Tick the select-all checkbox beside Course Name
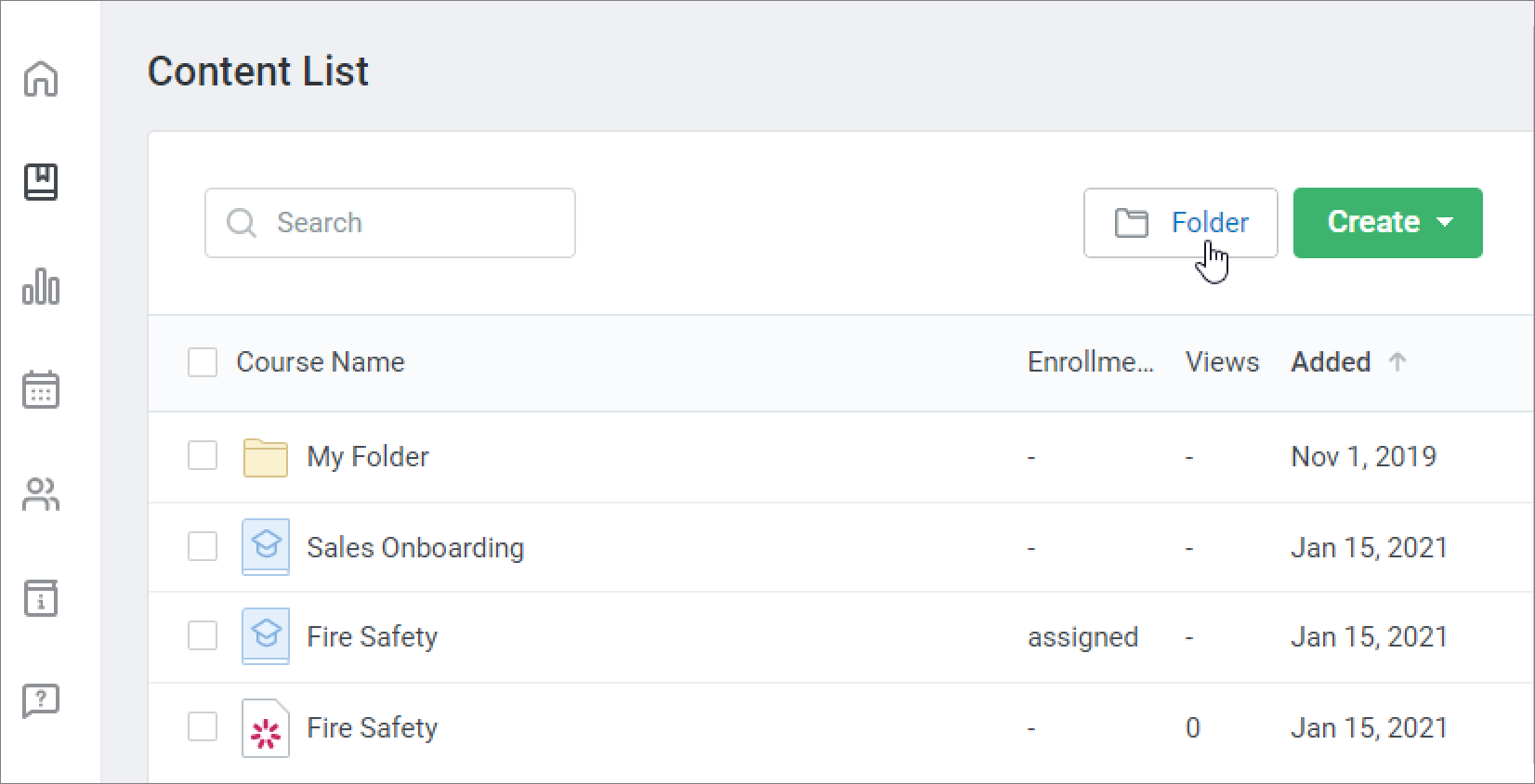 [203, 362]
